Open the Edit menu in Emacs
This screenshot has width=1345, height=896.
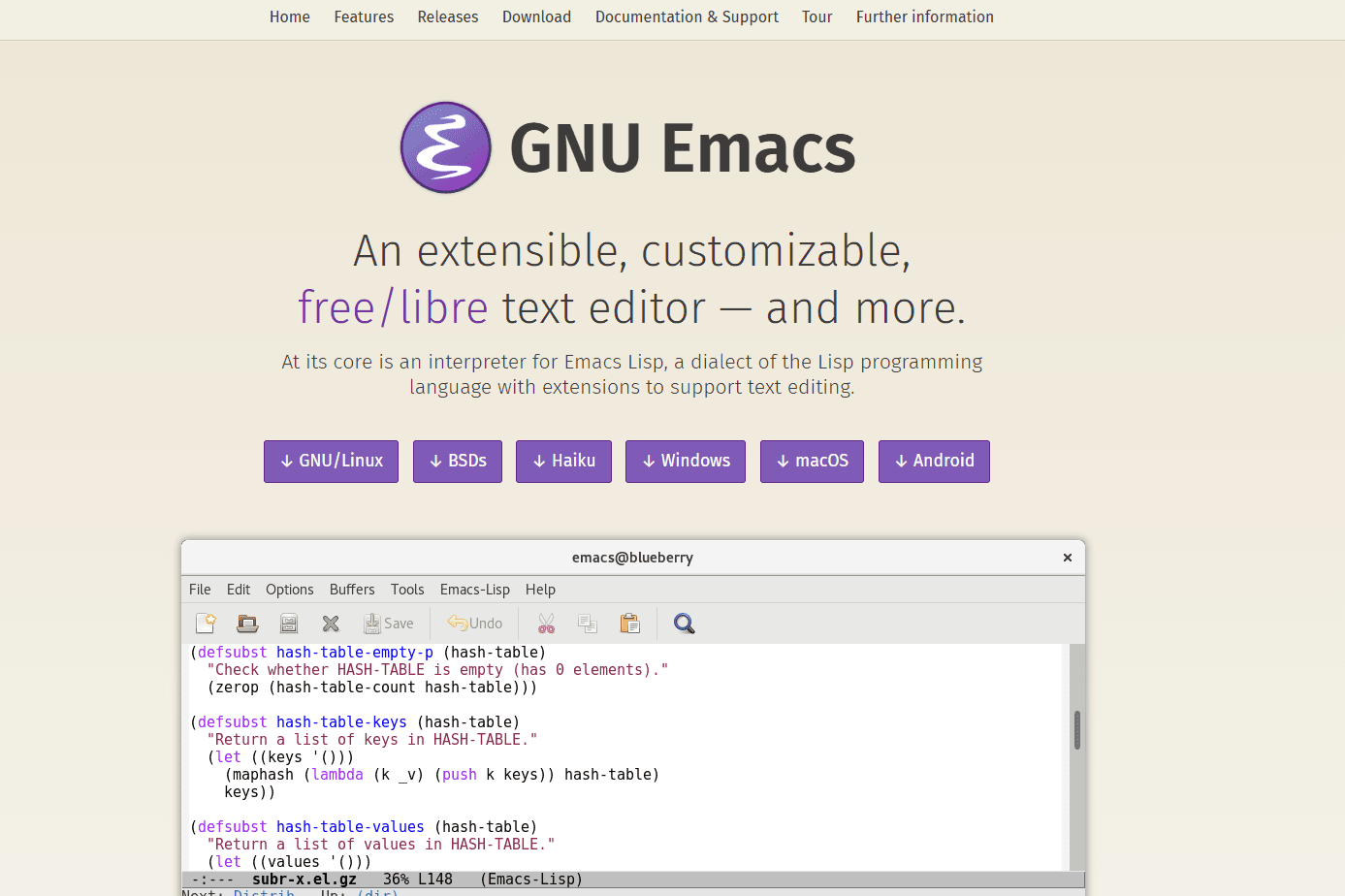point(239,590)
